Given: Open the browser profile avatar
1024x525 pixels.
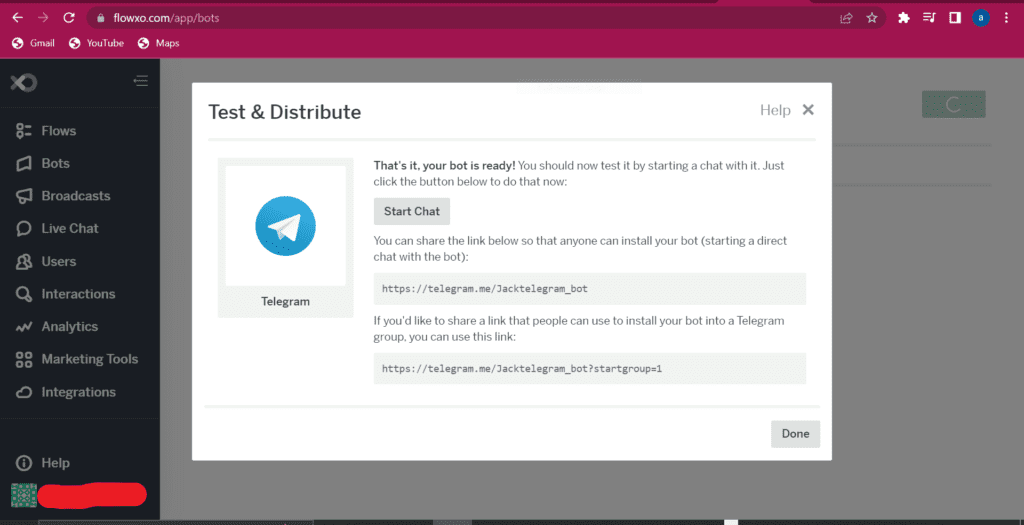Looking at the screenshot, I should [980, 18].
